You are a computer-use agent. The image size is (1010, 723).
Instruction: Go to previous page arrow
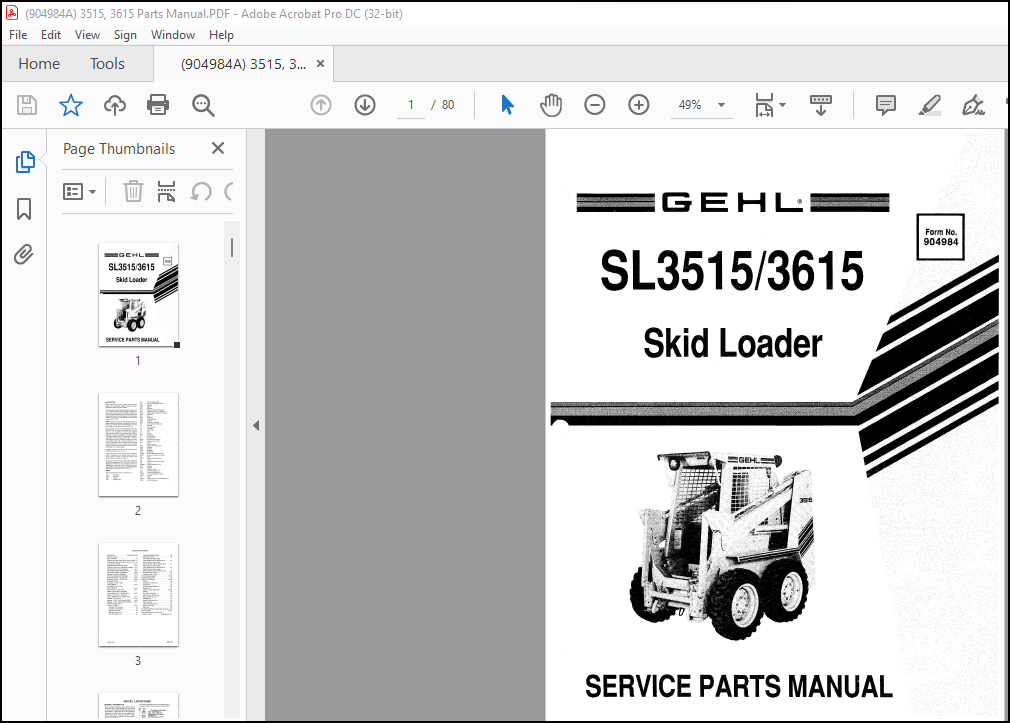(x=321, y=105)
